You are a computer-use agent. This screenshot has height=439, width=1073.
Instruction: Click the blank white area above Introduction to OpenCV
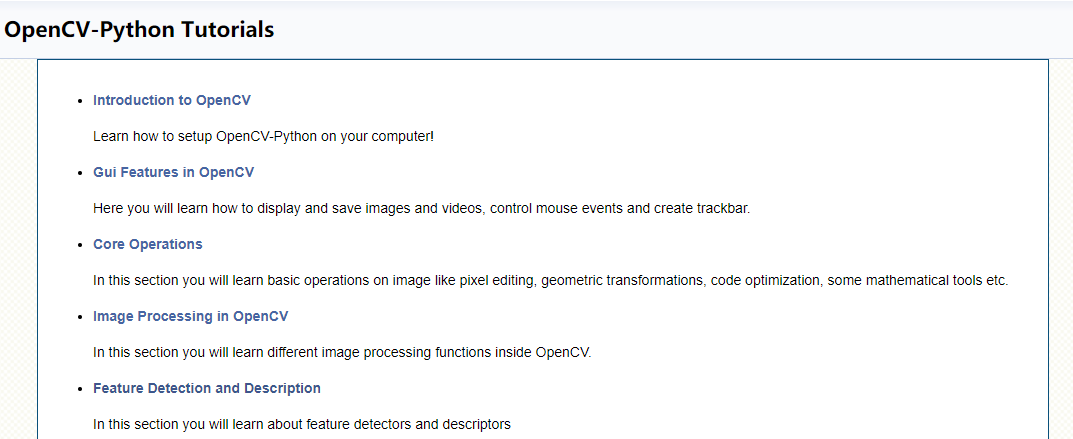pyautogui.click(x=540, y=76)
